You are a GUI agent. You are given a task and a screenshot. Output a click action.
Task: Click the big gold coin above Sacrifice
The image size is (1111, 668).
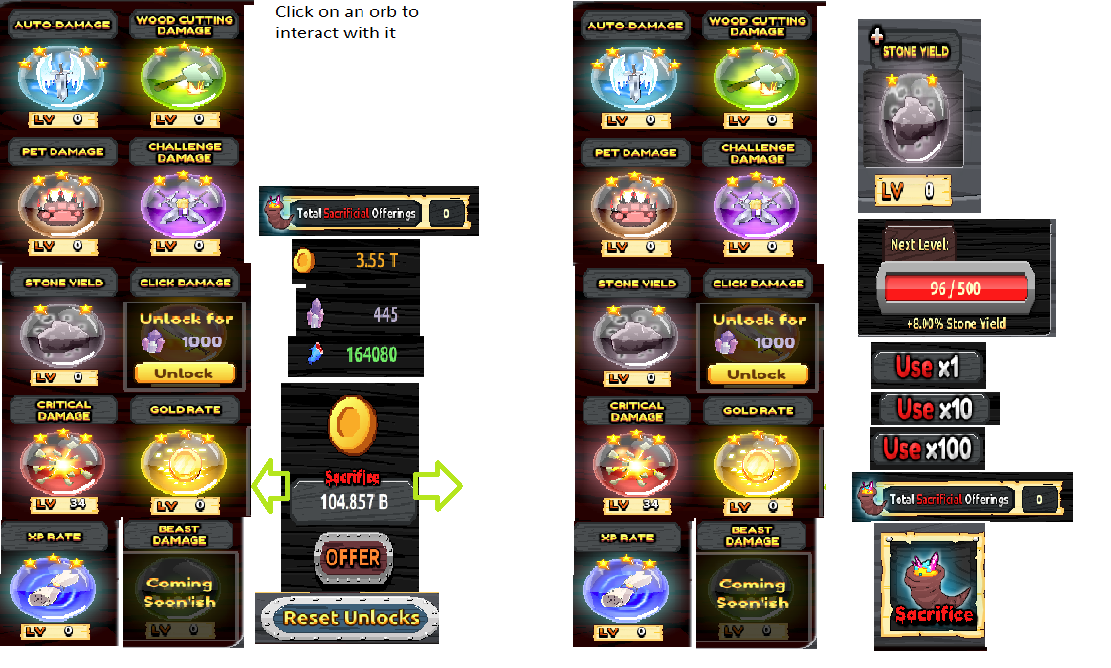[x=353, y=425]
